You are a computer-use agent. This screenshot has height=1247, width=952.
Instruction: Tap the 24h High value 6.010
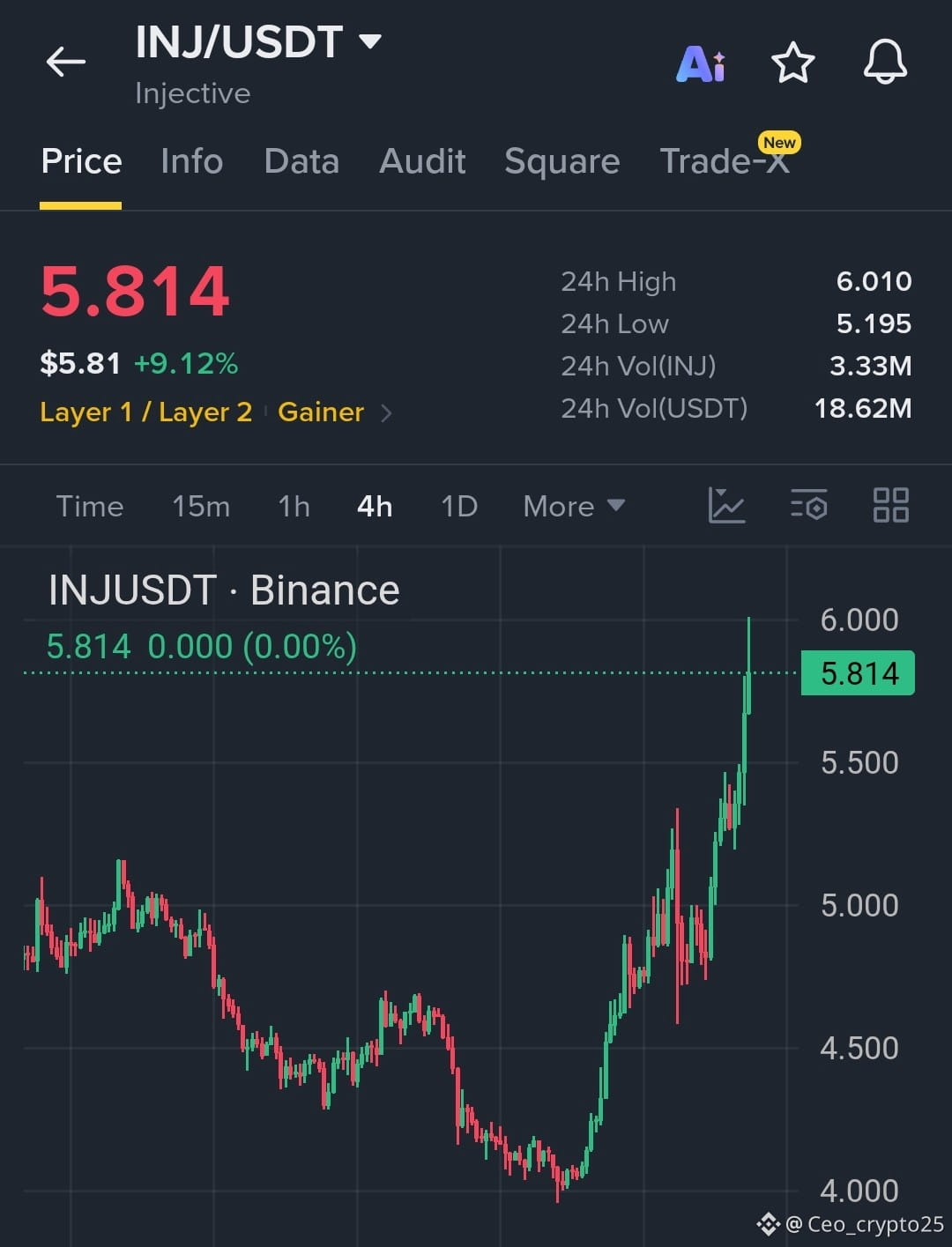pyautogui.click(x=874, y=281)
